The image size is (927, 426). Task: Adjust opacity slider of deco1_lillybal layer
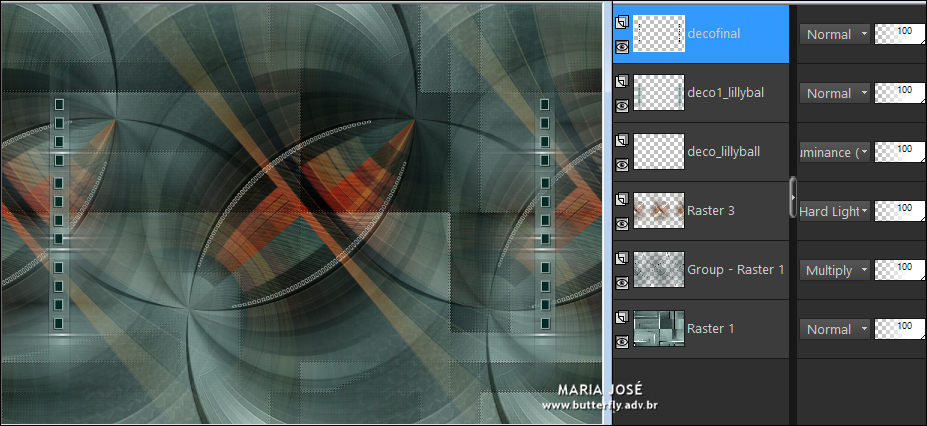pos(900,93)
